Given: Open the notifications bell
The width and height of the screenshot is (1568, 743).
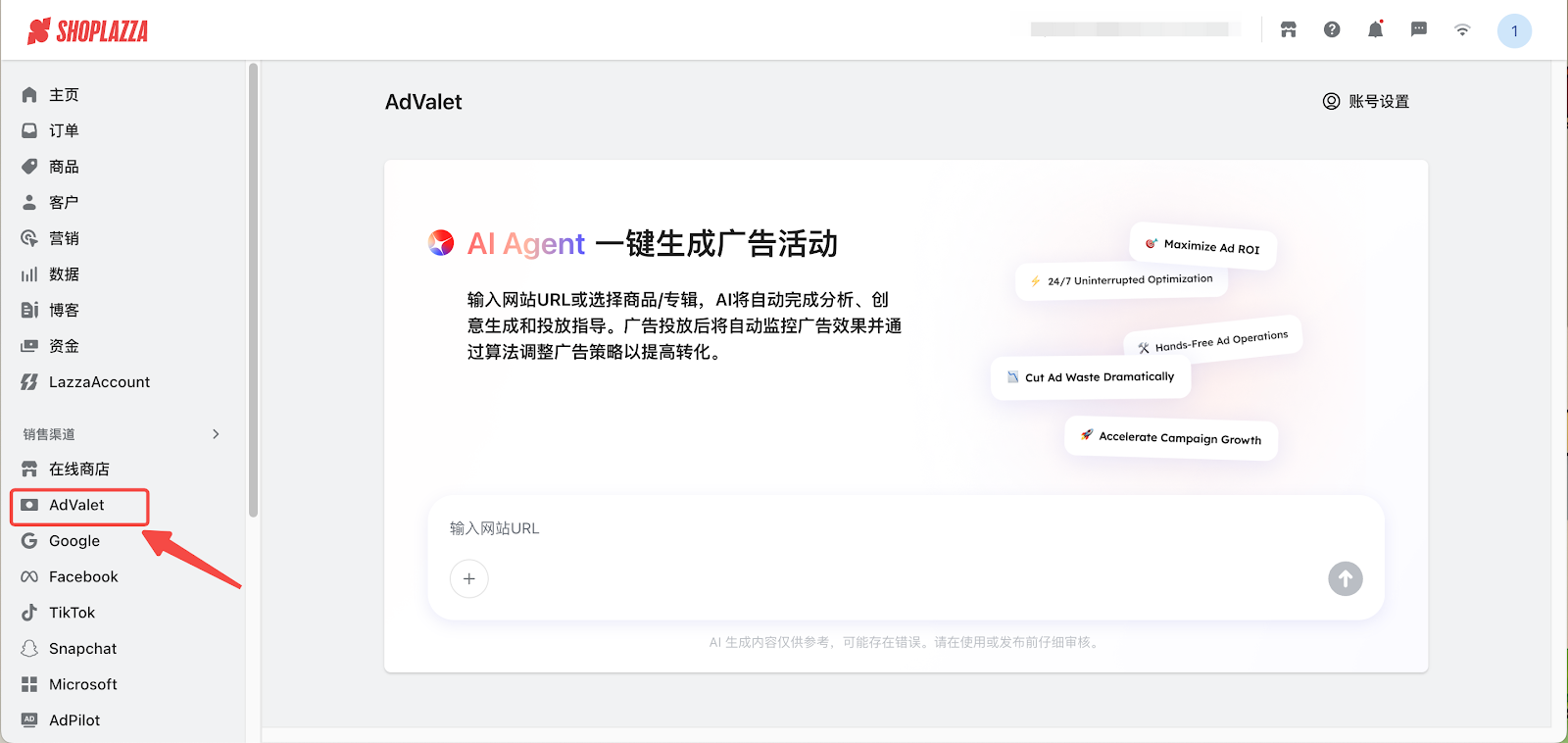Looking at the screenshot, I should pyautogui.click(x=1375, y=30).
